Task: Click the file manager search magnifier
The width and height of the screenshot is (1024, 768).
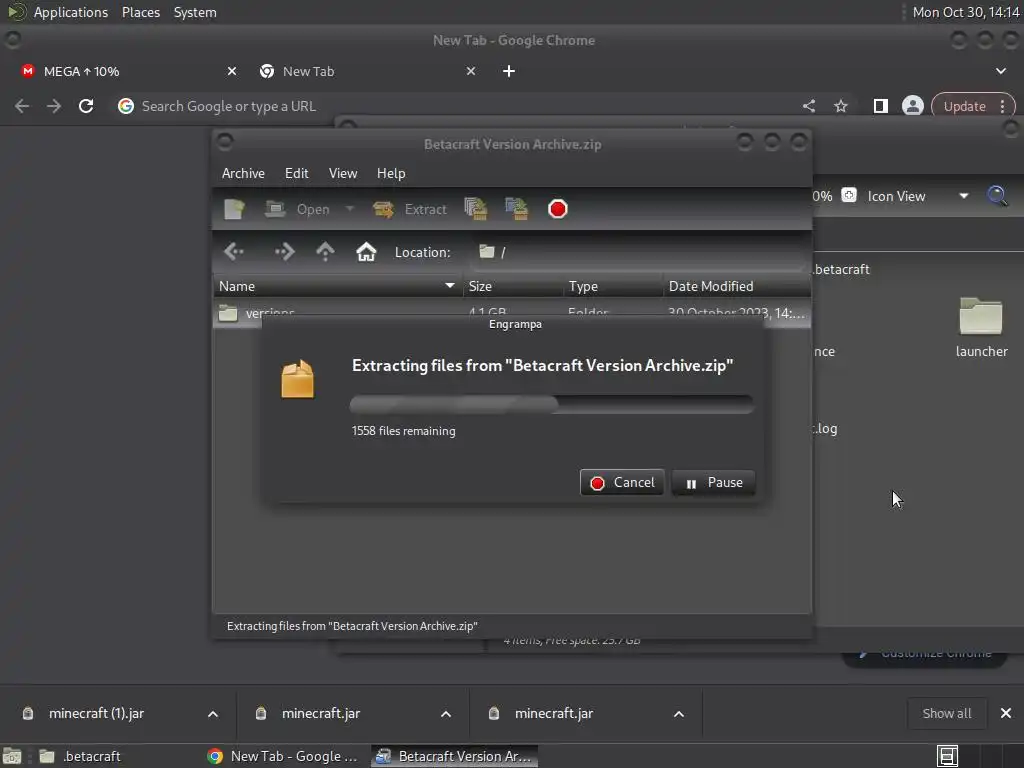Action: [x=997, y=195]
